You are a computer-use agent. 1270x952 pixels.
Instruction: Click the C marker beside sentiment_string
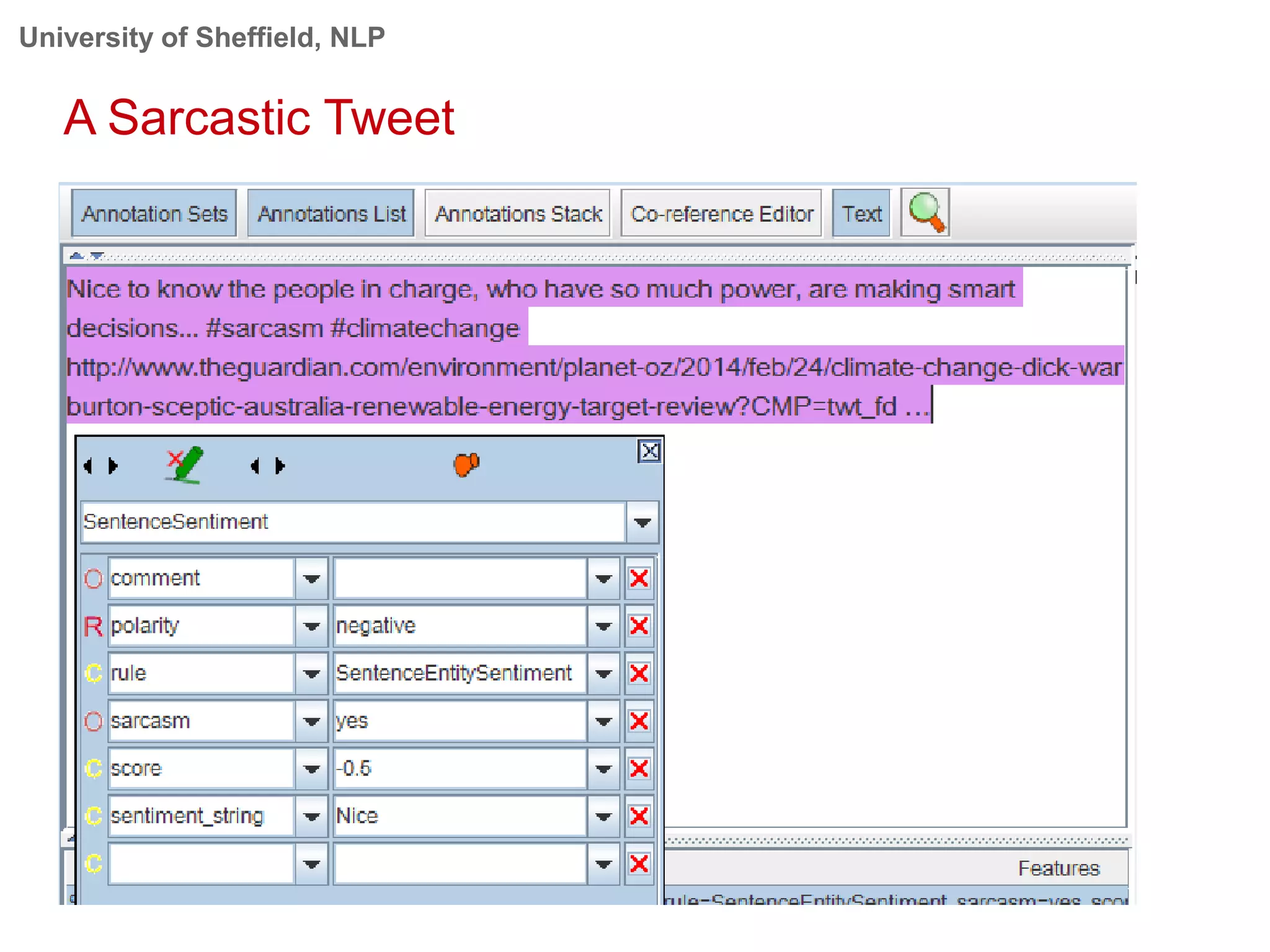click(x=93, y=816)
